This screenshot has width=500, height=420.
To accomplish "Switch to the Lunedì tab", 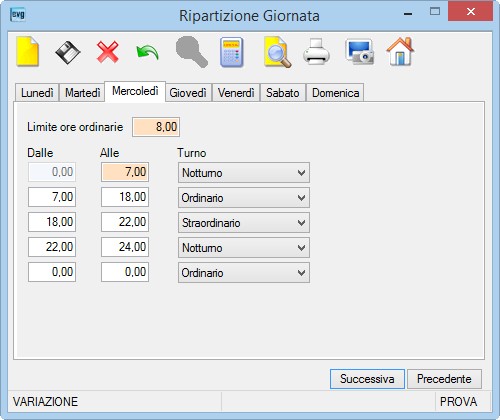I will tap(37, 93).
